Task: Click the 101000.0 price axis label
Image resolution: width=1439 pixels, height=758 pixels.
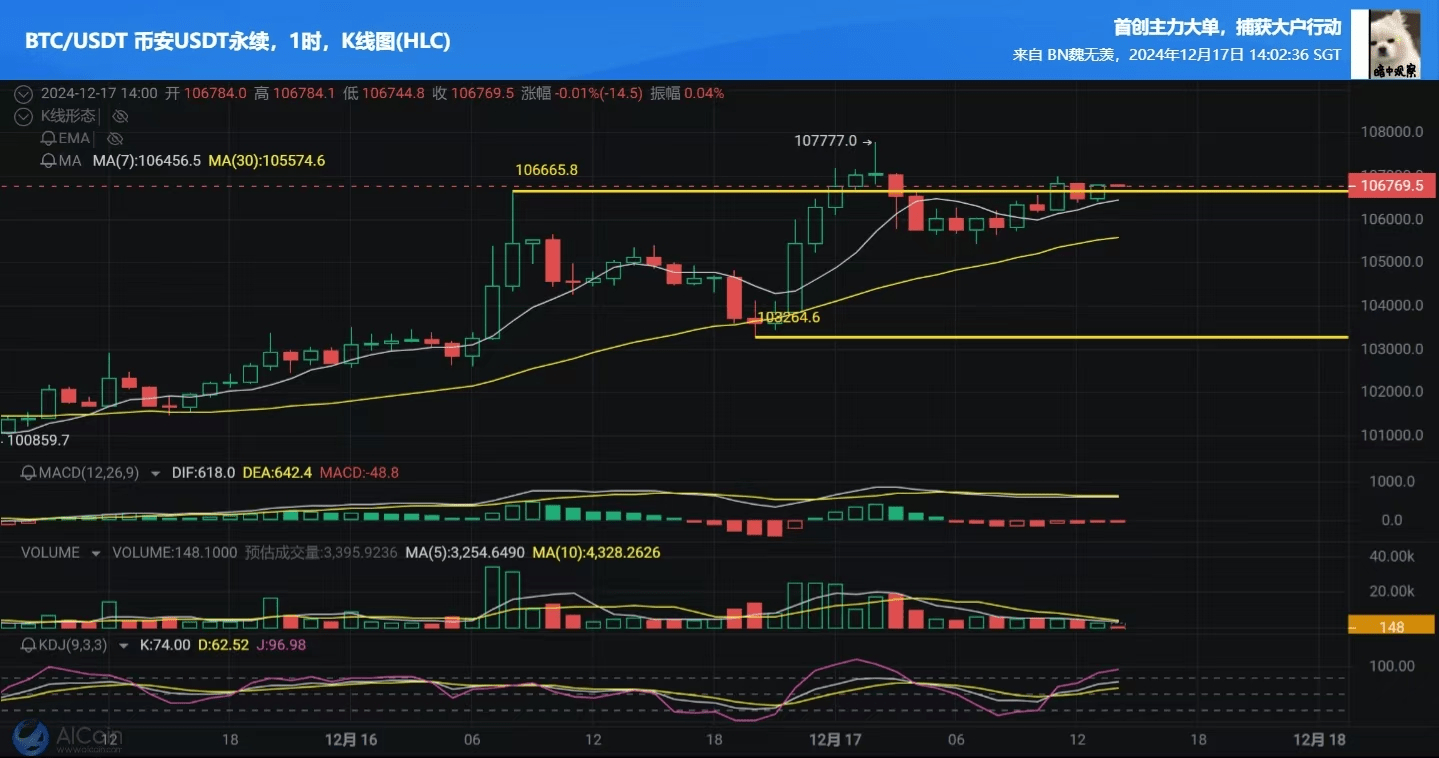Action: tap(1391, 436)
